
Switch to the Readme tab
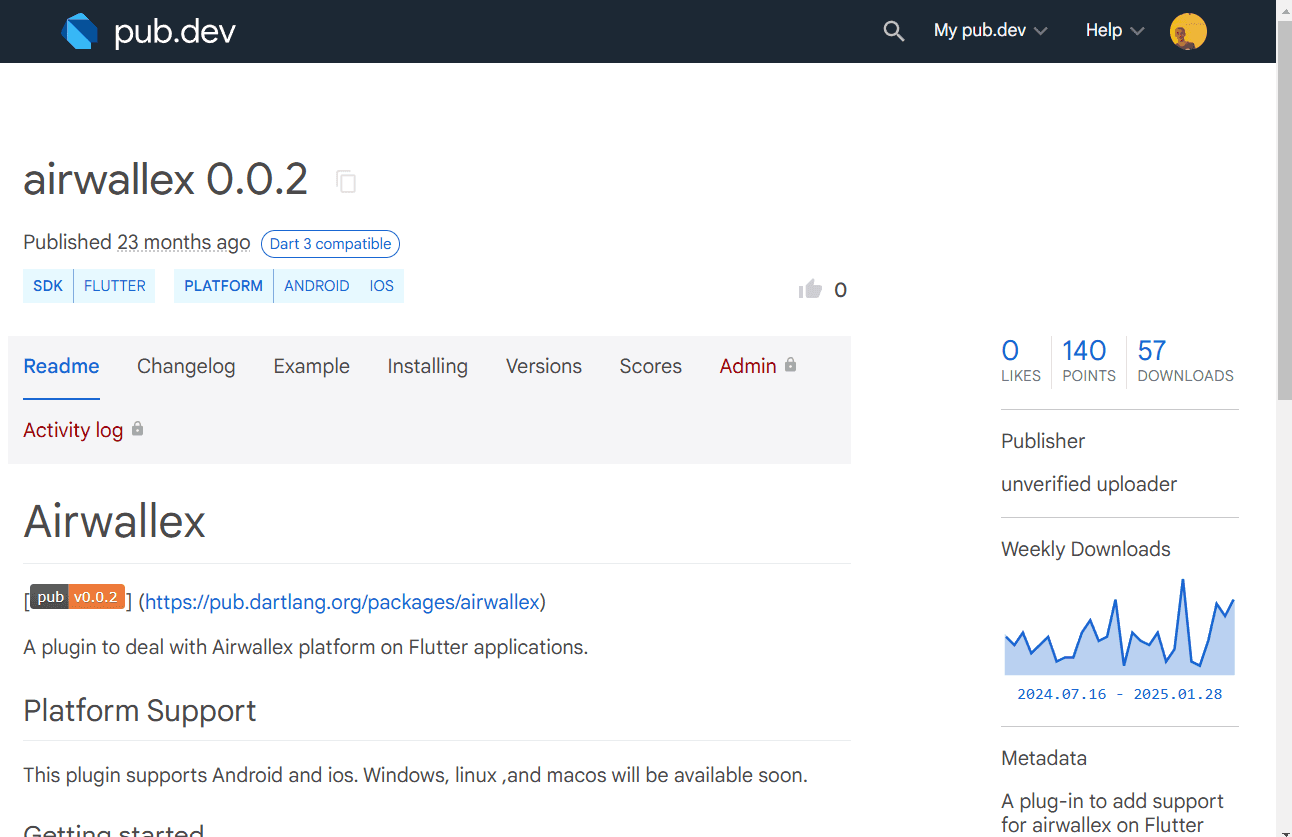(61, 366)
